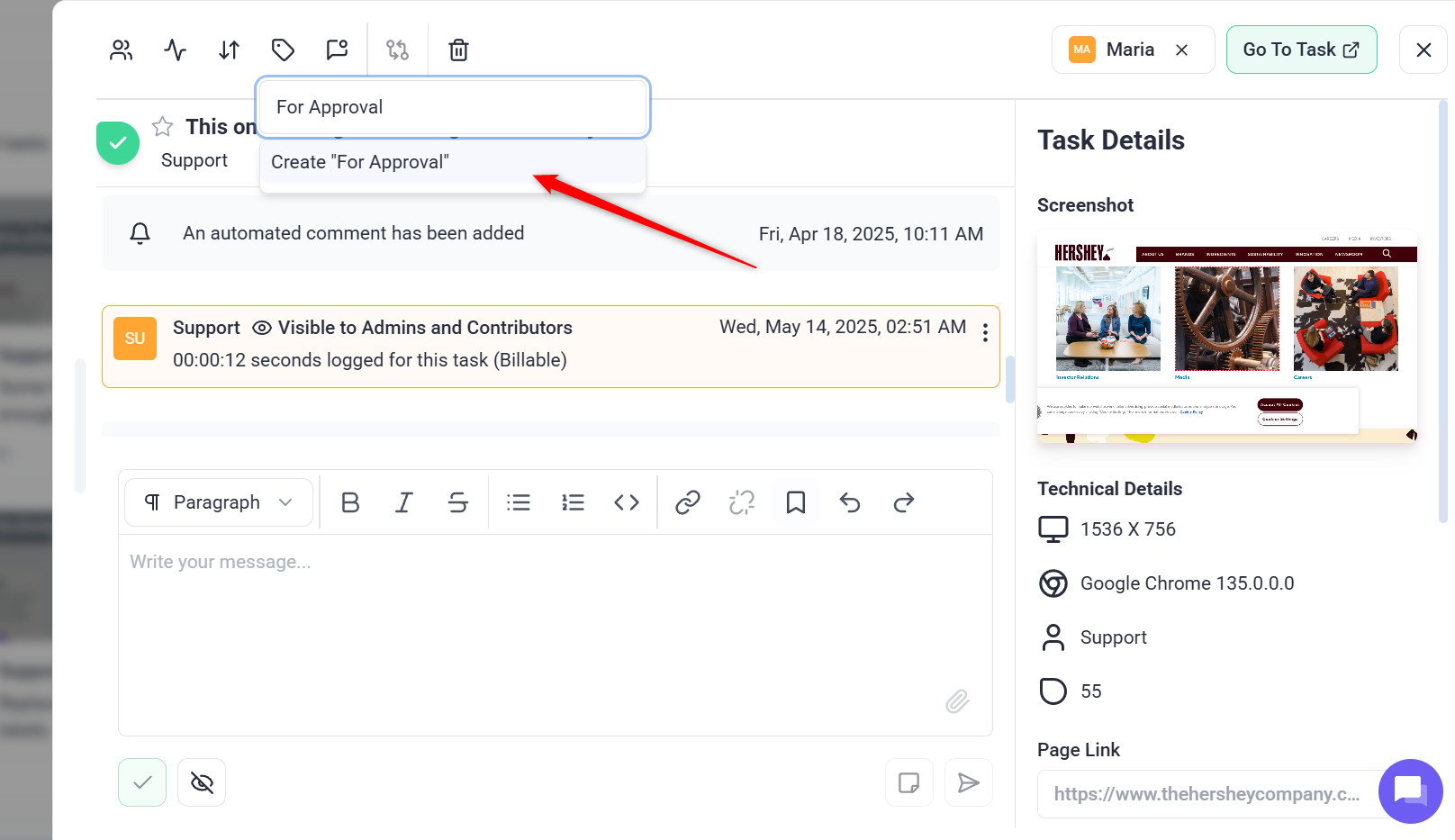This screenshot has width=1455, height=840.
Task: Toggle comment visibility eye-slash button
Action: [202, 783]
